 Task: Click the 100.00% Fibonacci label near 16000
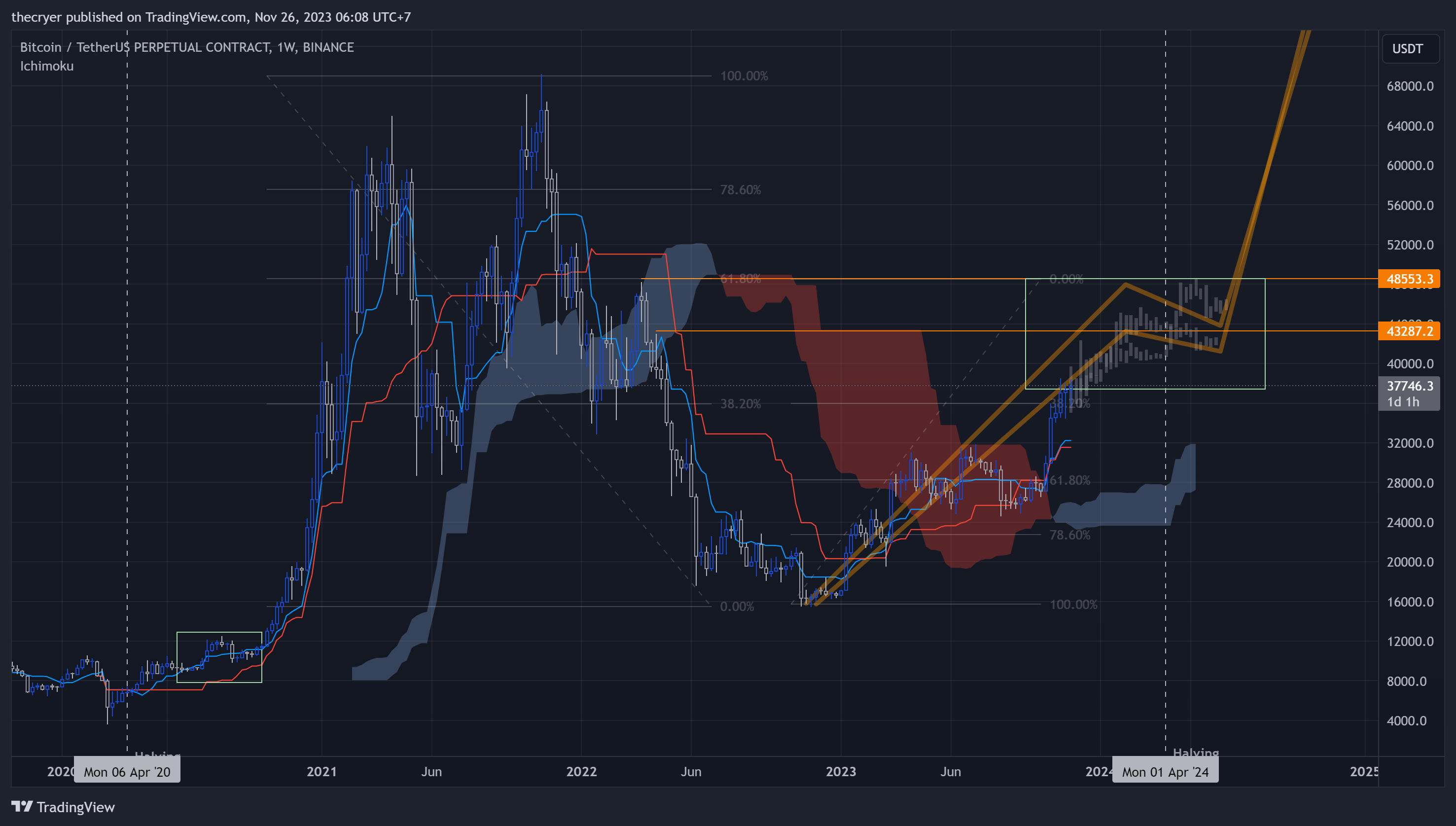coord(1074,605)
